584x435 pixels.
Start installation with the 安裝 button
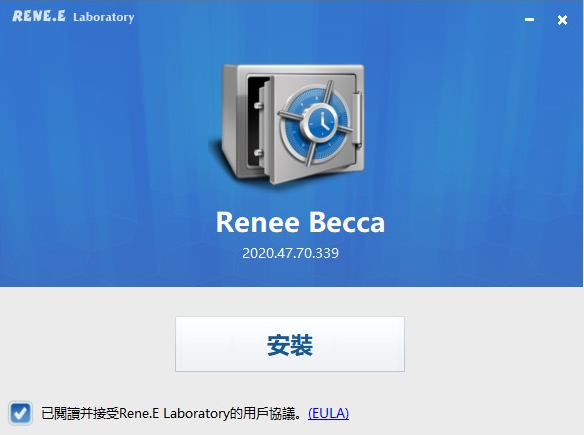(290, 344)
